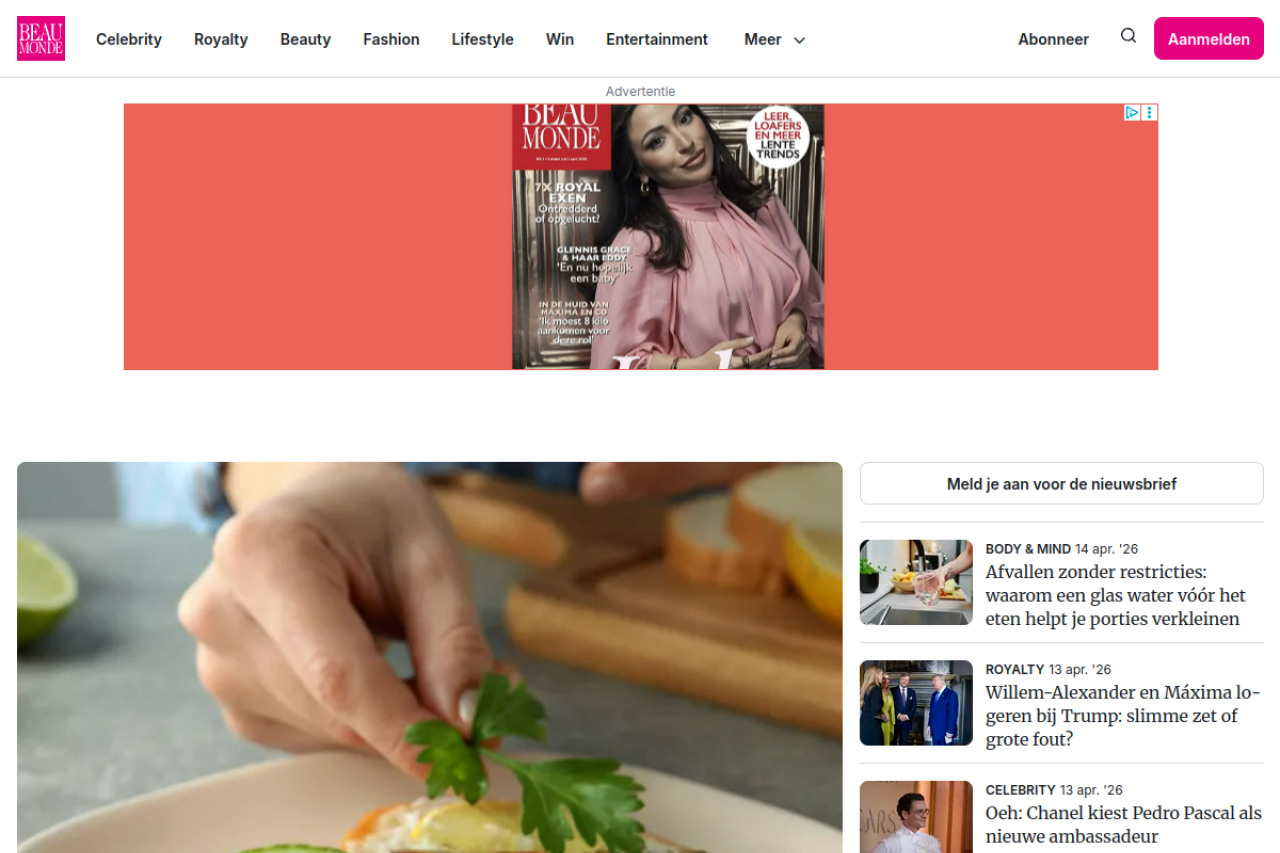Open the Celebrity menu section
This screenshot has width=1280, height=853.
(129, 40)
